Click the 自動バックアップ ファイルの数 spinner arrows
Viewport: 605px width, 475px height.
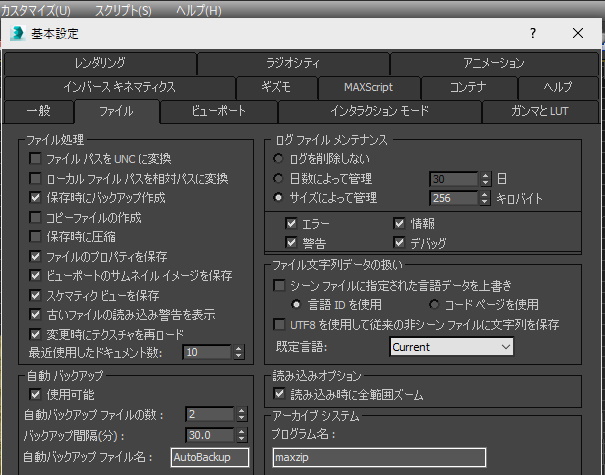click(x=242, y=414)
